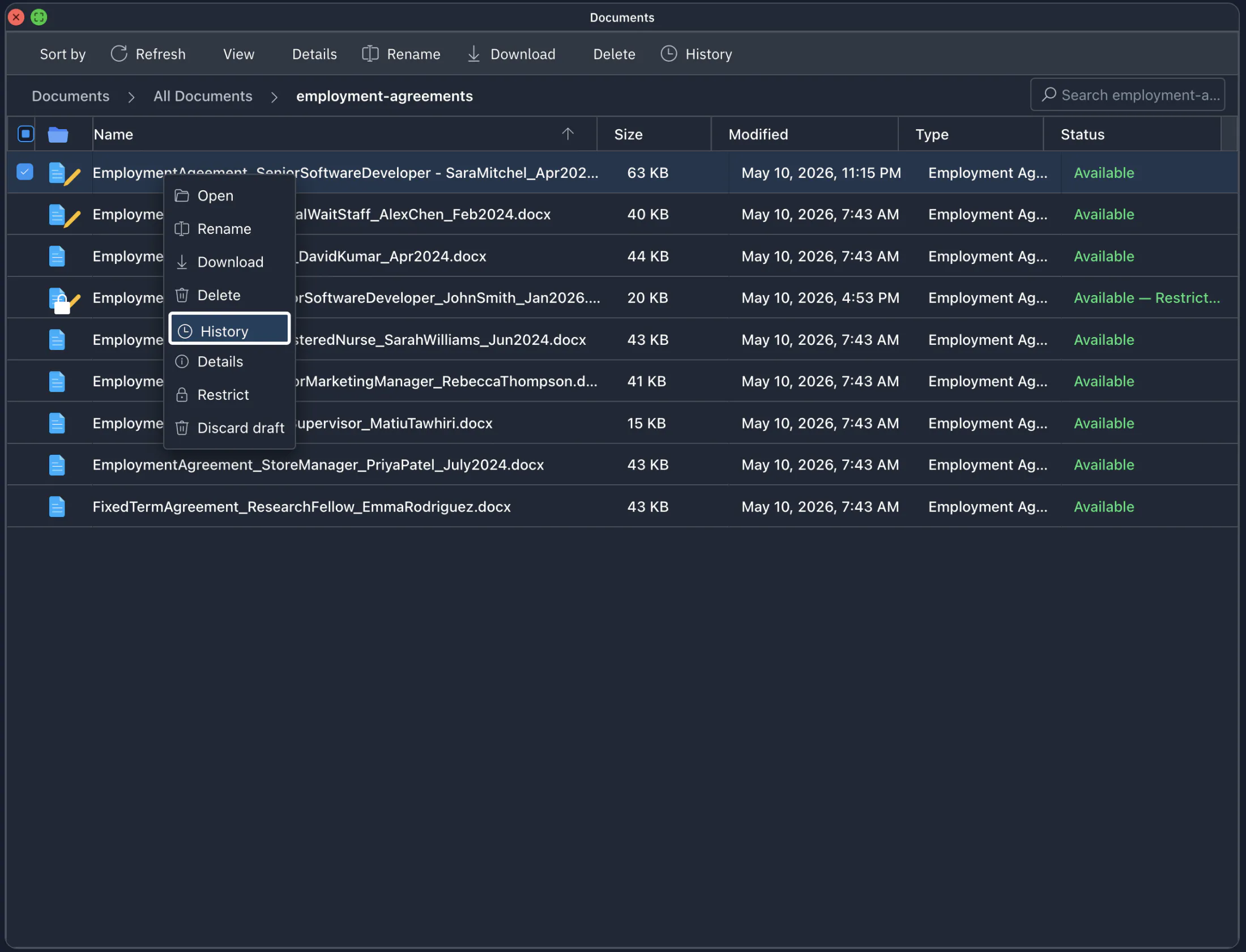Click the 41 KB size cell

click(647, 381)
